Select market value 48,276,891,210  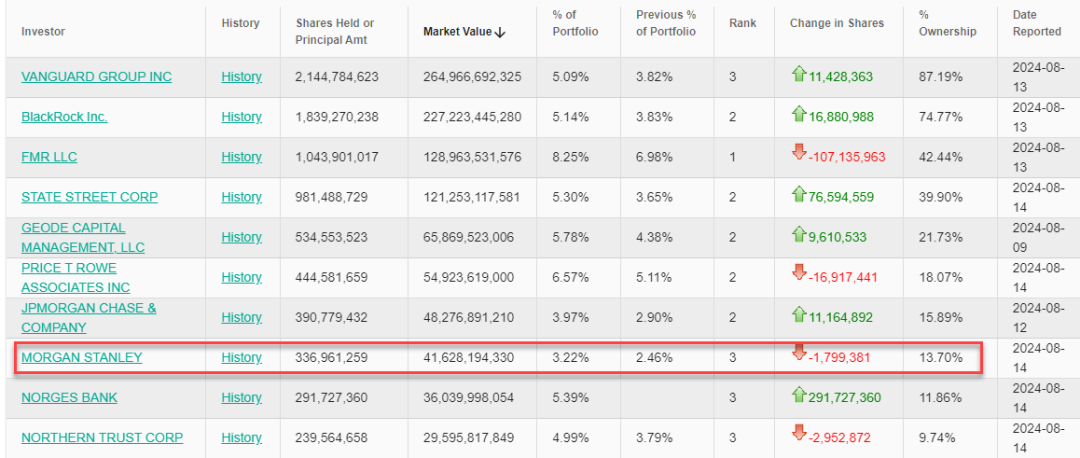(468, 318)
